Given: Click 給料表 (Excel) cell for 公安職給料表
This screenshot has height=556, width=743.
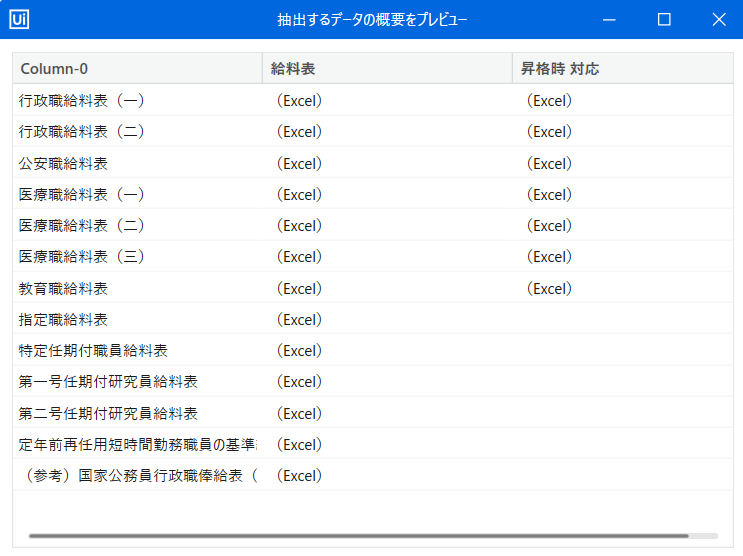Looking at the screenshot, I should 387,164.
